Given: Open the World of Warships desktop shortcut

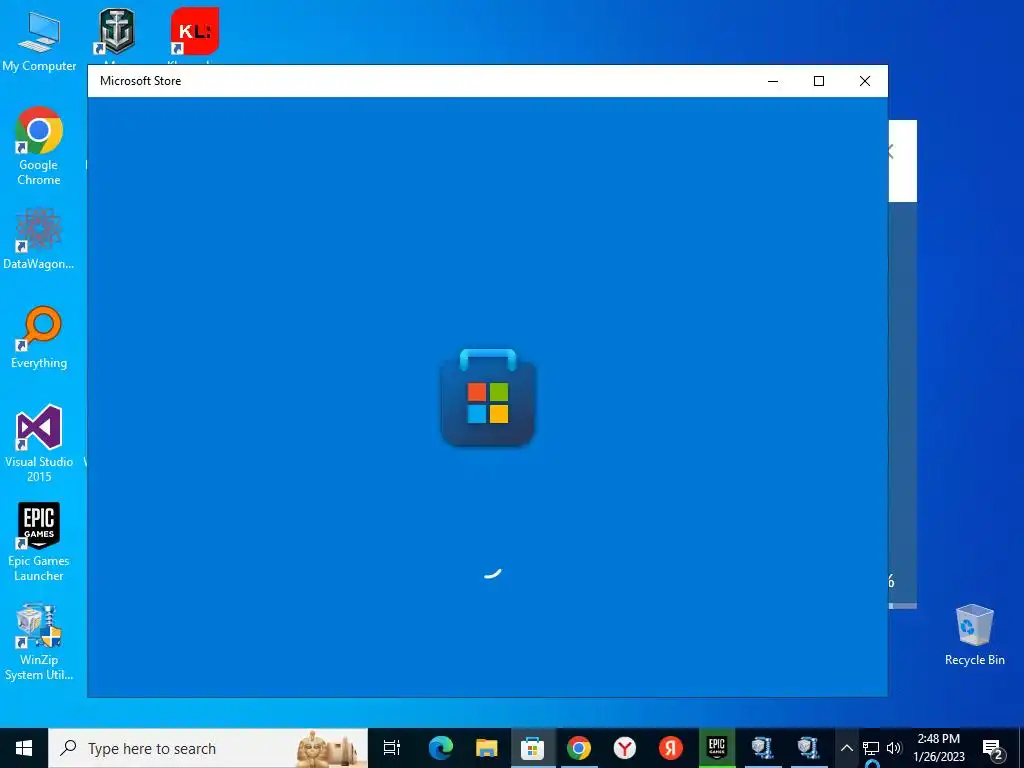Looking at the screenshot, I should [x=117, y=33].
